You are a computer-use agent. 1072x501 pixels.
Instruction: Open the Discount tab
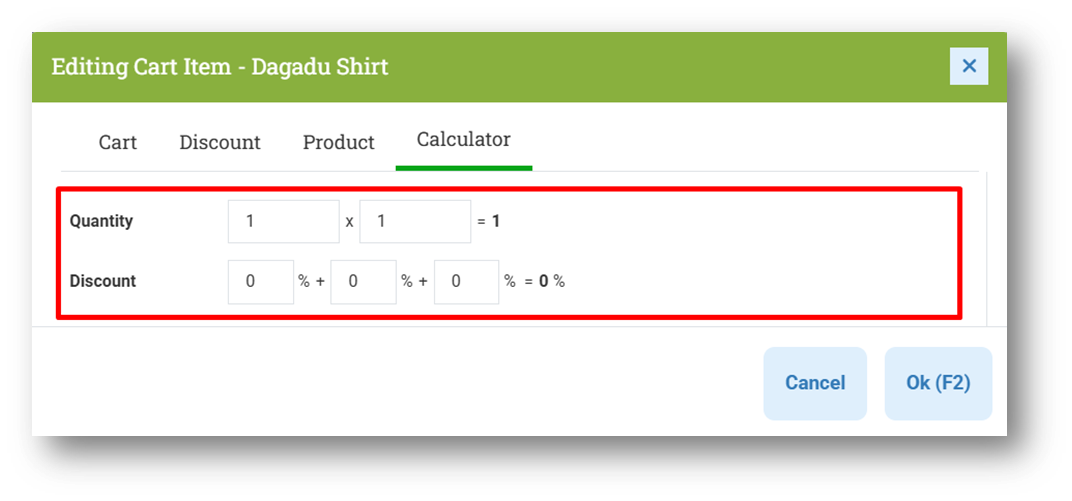[220, 142]
